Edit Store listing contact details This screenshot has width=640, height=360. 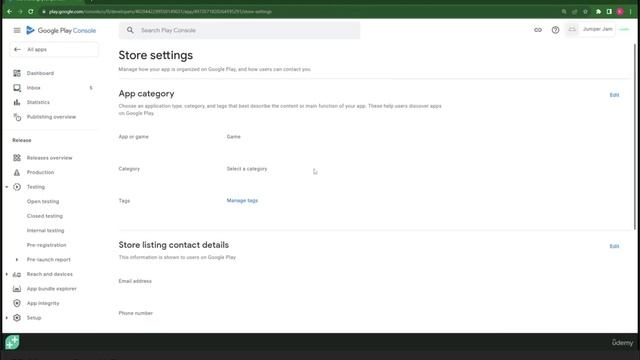614,247
